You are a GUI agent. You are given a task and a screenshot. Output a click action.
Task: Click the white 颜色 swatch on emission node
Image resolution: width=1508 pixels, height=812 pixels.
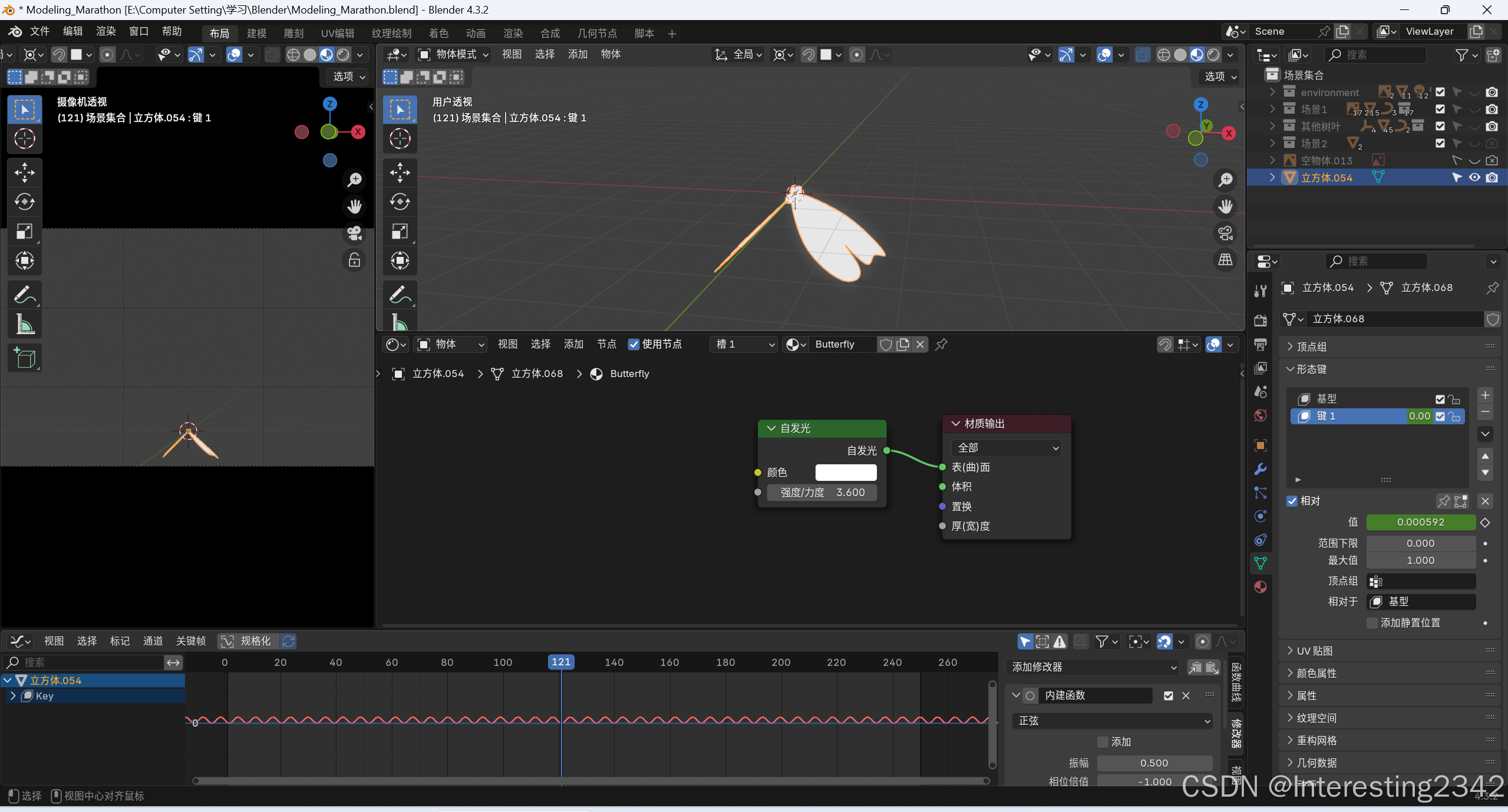[845, 472]
